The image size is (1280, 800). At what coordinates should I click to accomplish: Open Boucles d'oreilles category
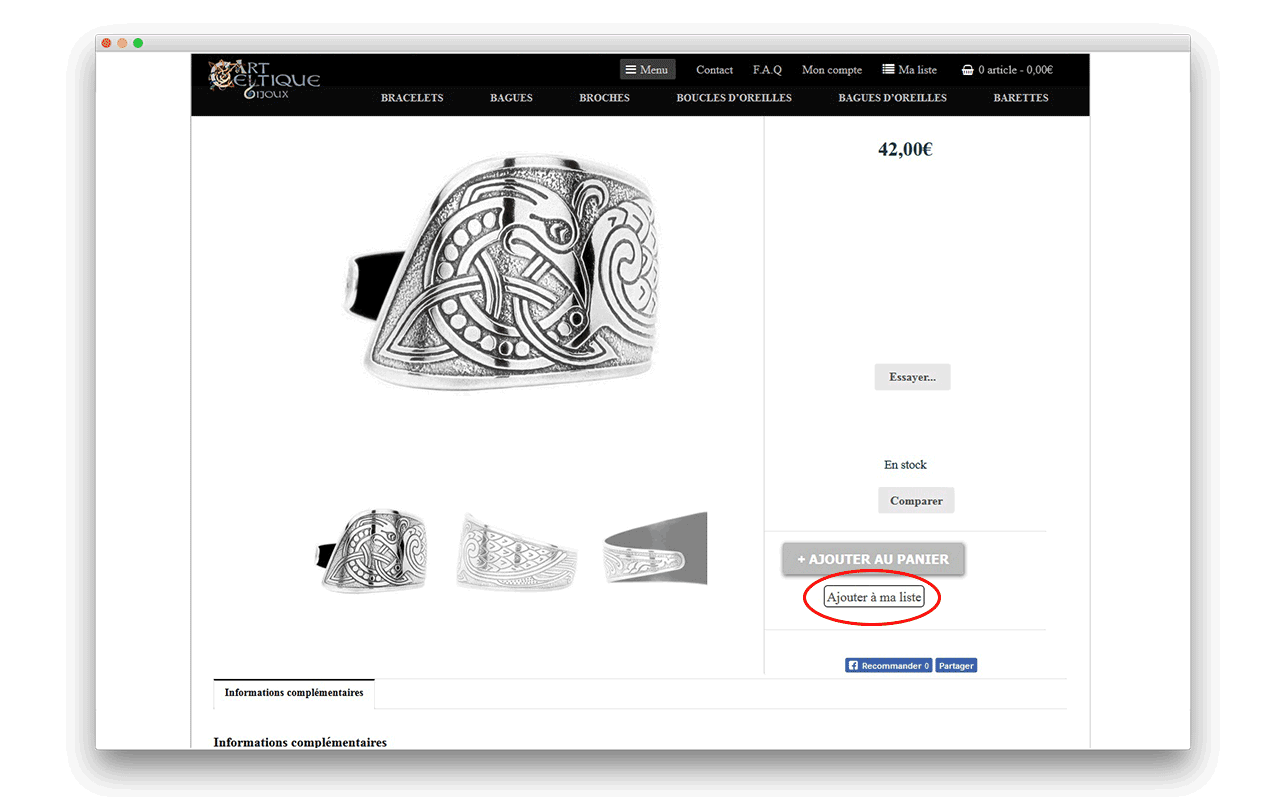[x=733, y=98]
